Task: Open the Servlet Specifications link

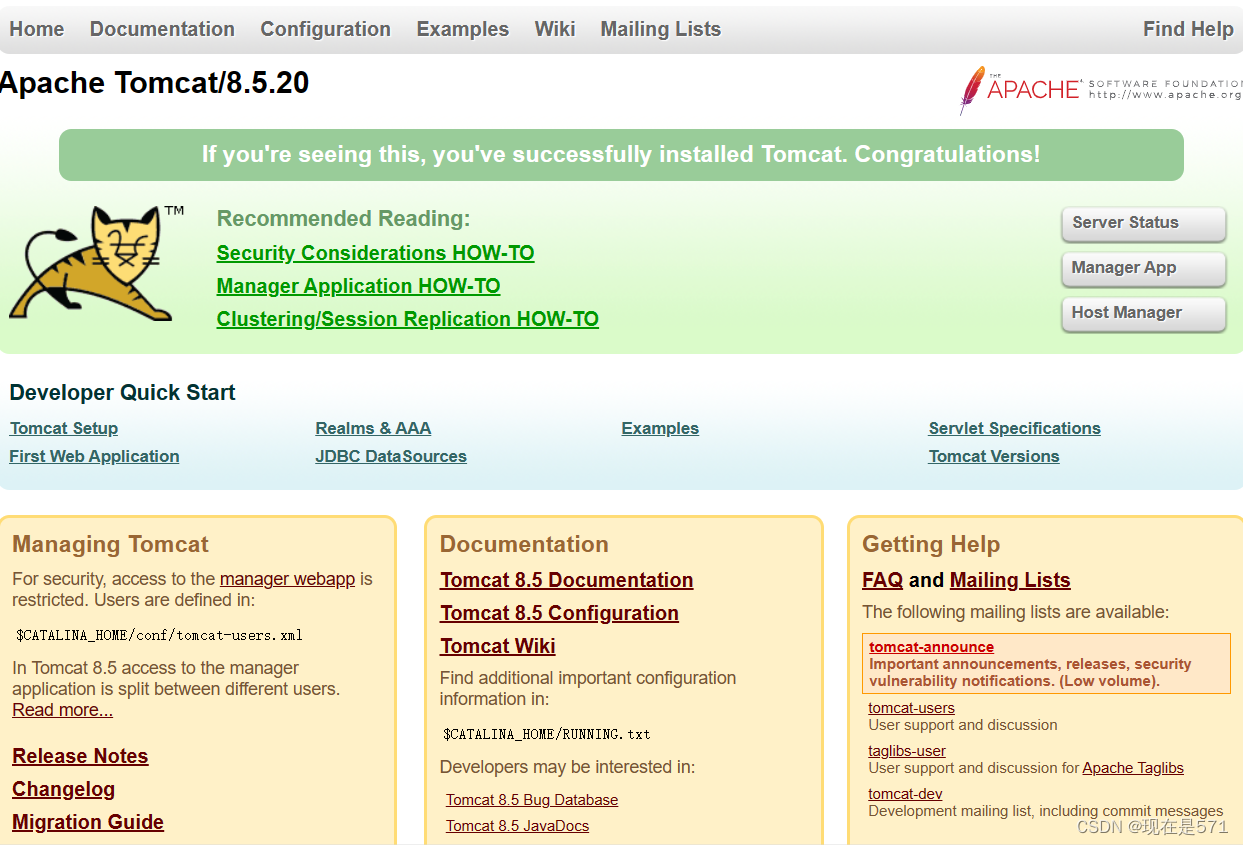Action: coord(1014,428)
